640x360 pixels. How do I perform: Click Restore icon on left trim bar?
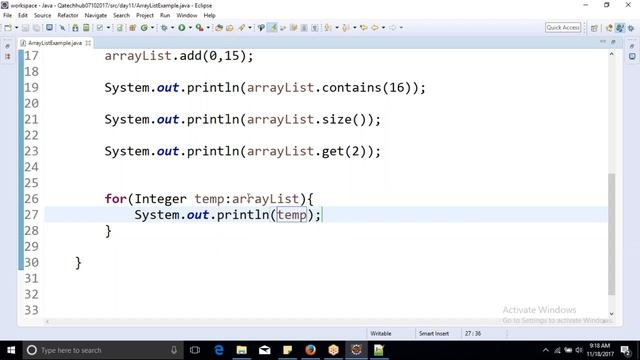8,46
